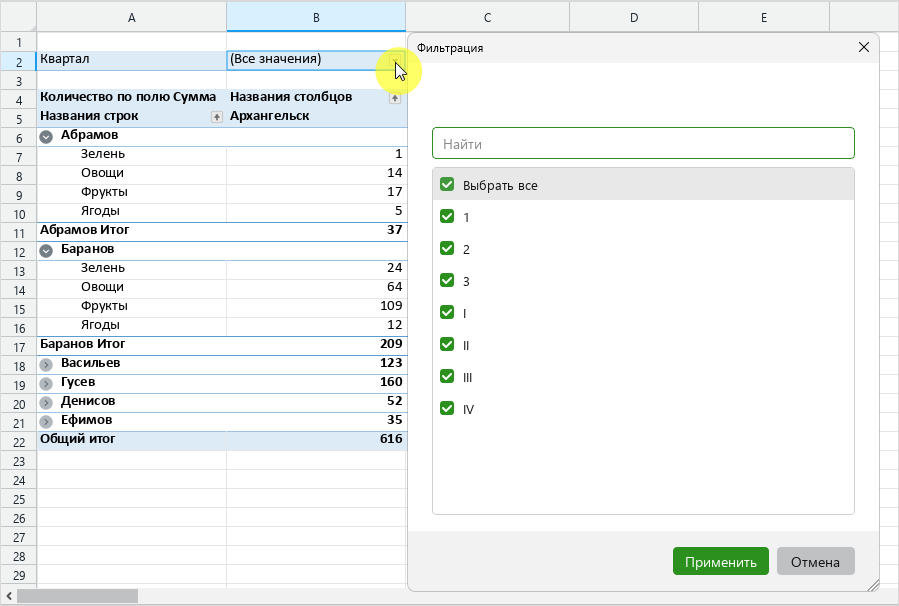This screenshot has height=606, width=899.
Task: Expand the Васильев group
Action: 46,365
